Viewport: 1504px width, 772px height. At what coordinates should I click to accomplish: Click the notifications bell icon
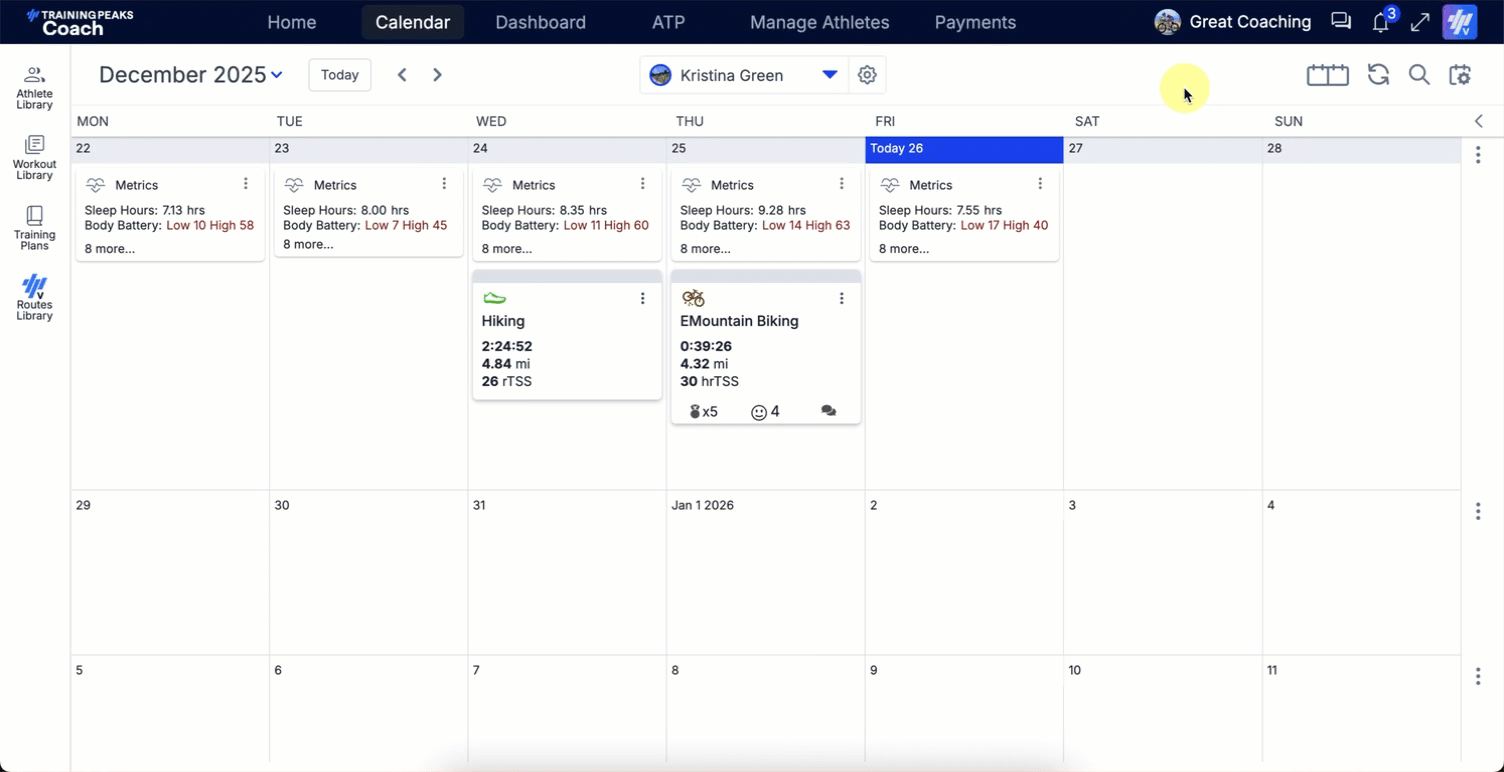1380,22
